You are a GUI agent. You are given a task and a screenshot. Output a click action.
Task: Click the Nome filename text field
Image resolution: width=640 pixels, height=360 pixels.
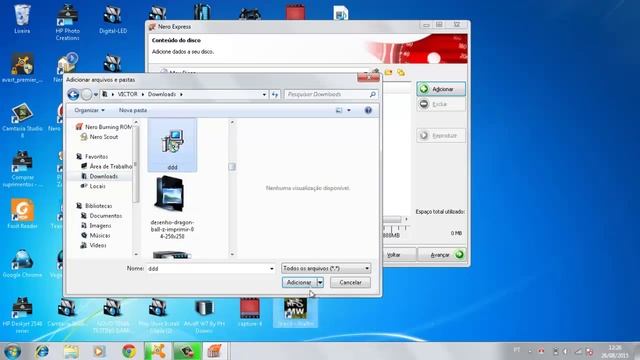pos(207,269)
